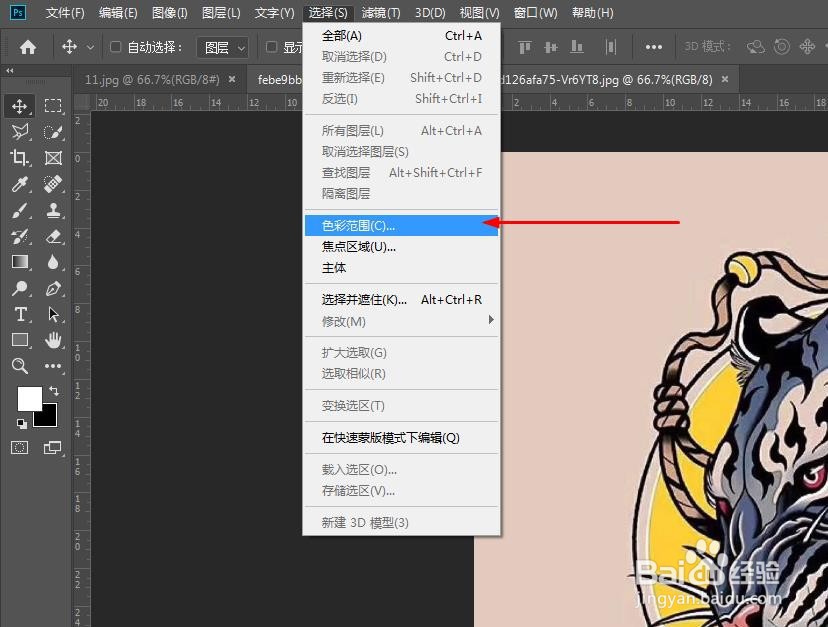Enable the 自动选择 checkbox
The height and width of the screenshot is (627, 828).
(115, 47)
